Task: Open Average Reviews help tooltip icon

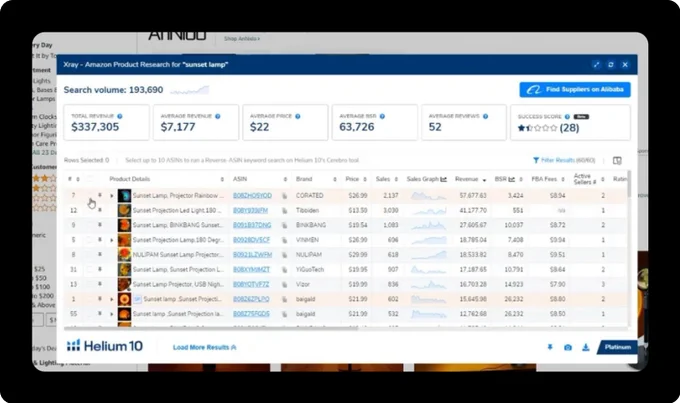Action: pos(485,116)
